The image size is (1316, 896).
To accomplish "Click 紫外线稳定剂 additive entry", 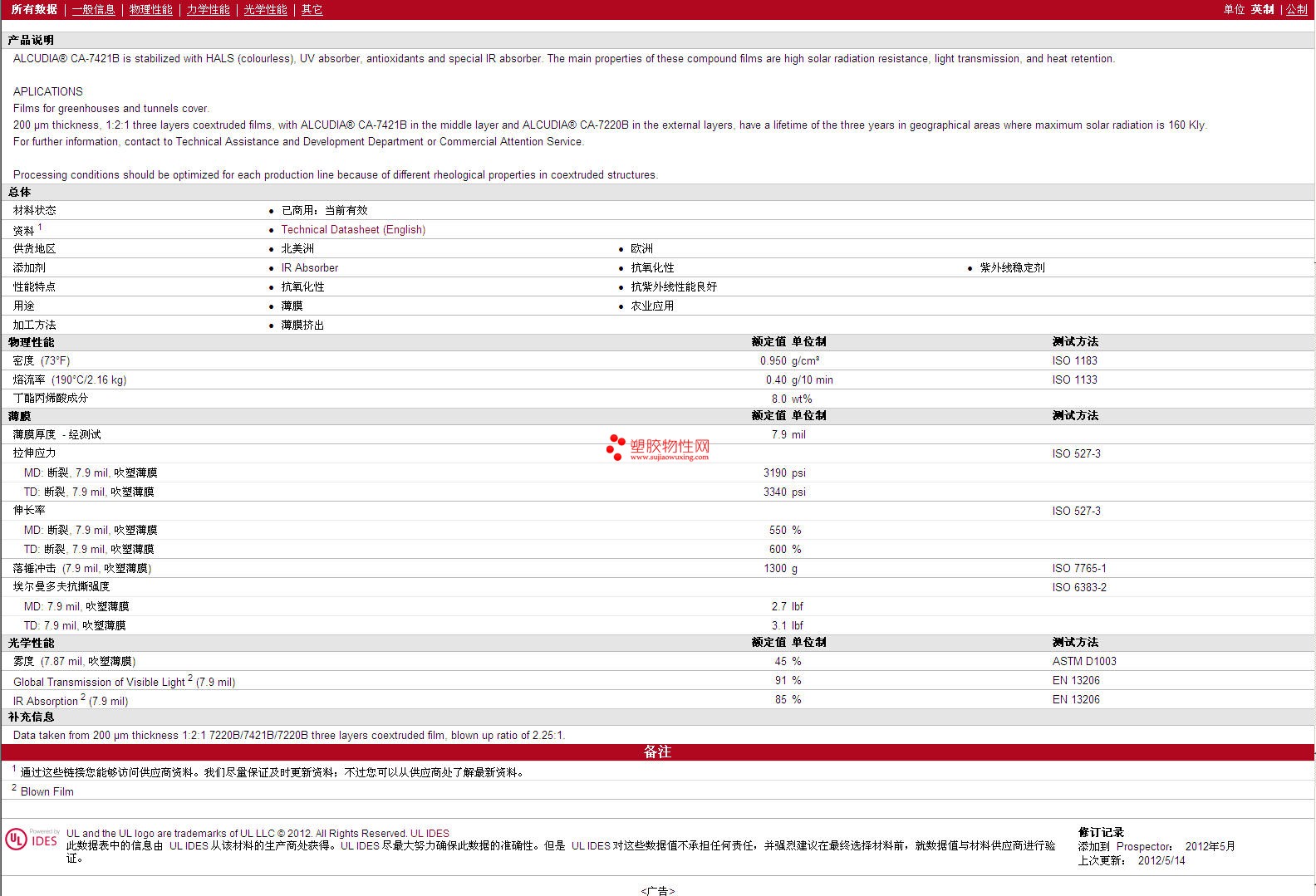I will (x=1012, y=268).
